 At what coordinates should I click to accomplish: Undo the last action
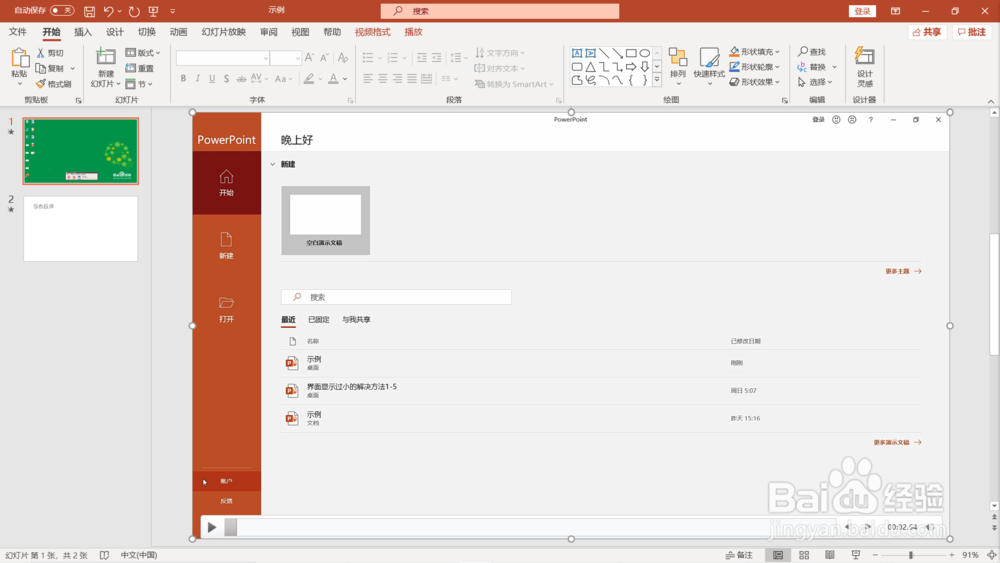click(108, 11)
